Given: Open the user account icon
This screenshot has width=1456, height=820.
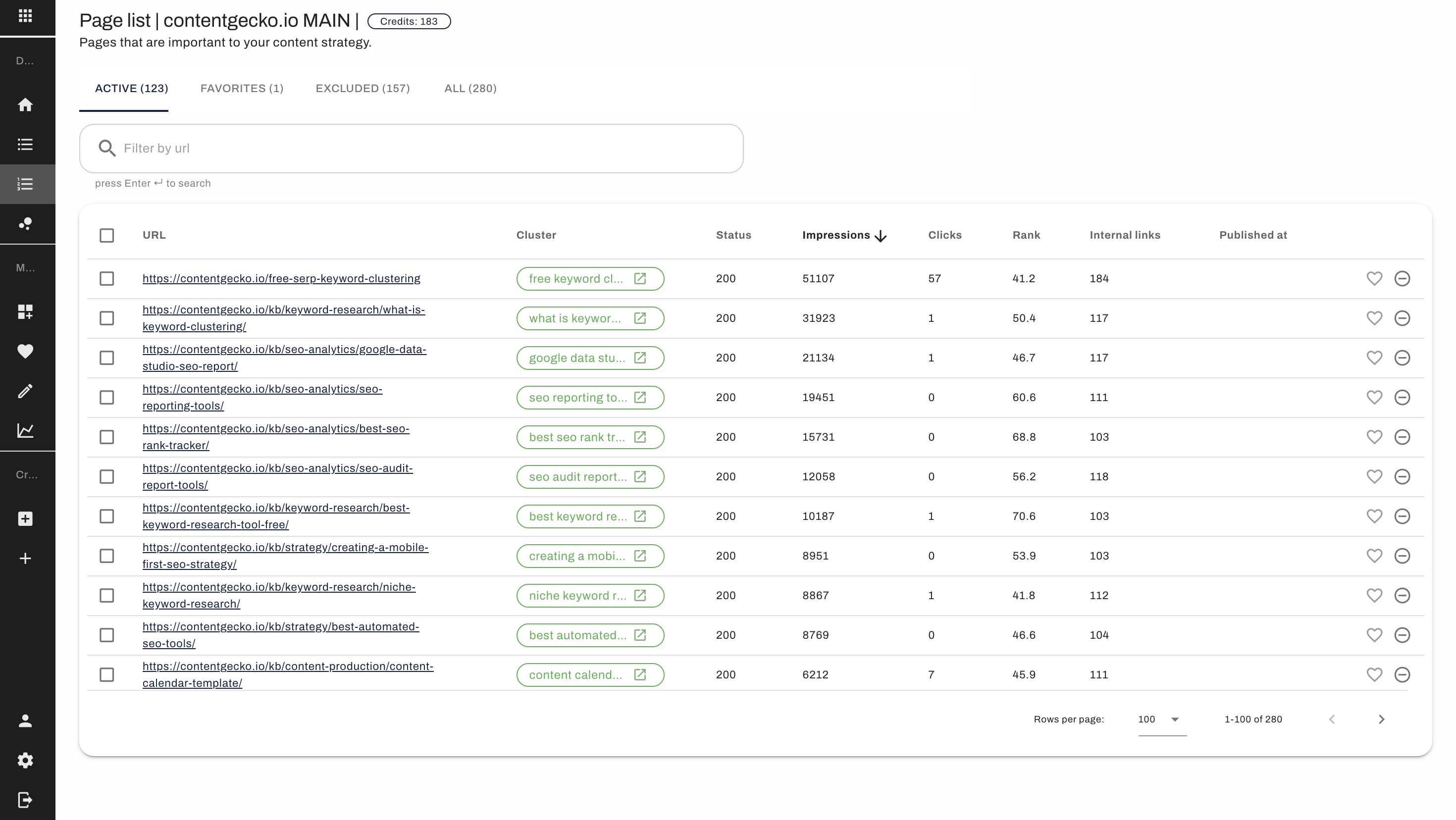Looking at the screenshot, I should (25, 720).
